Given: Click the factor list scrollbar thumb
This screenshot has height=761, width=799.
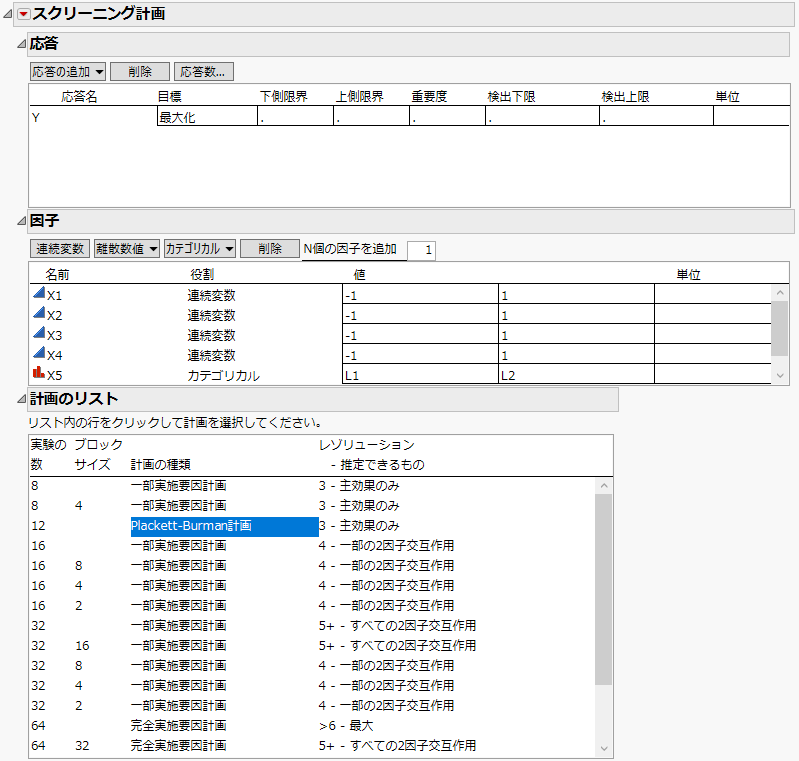Looking at the screenshot, I should [x=779, y=328].
